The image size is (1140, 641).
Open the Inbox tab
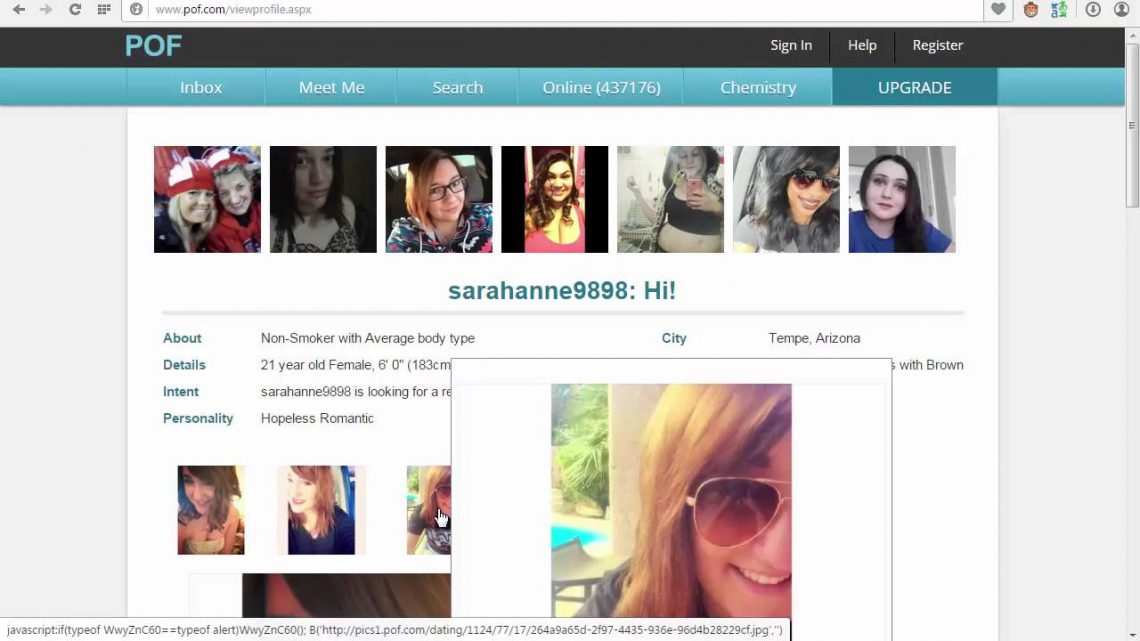(x=200, y=87)
